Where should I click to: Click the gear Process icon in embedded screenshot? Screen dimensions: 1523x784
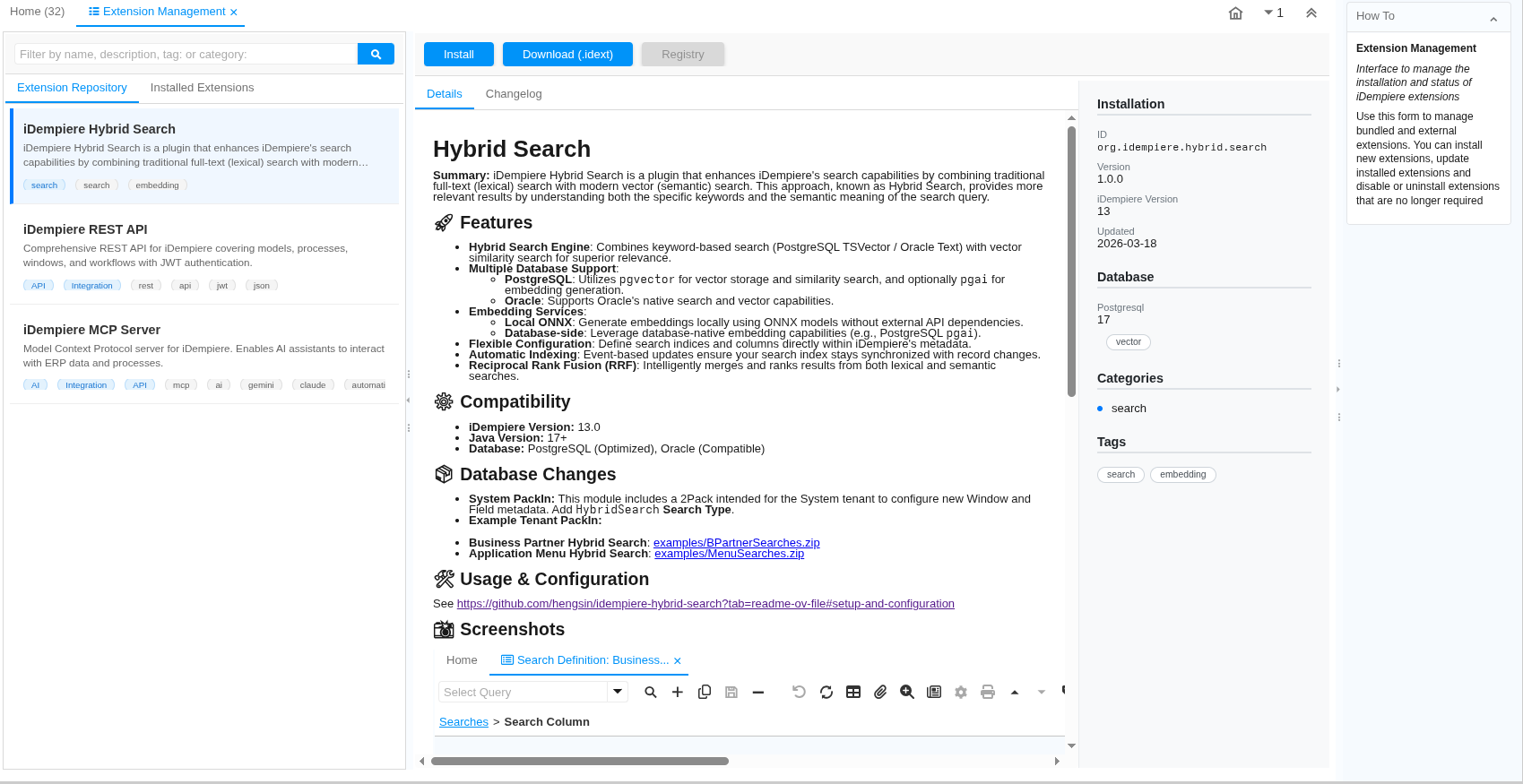[x=961, y=692]
